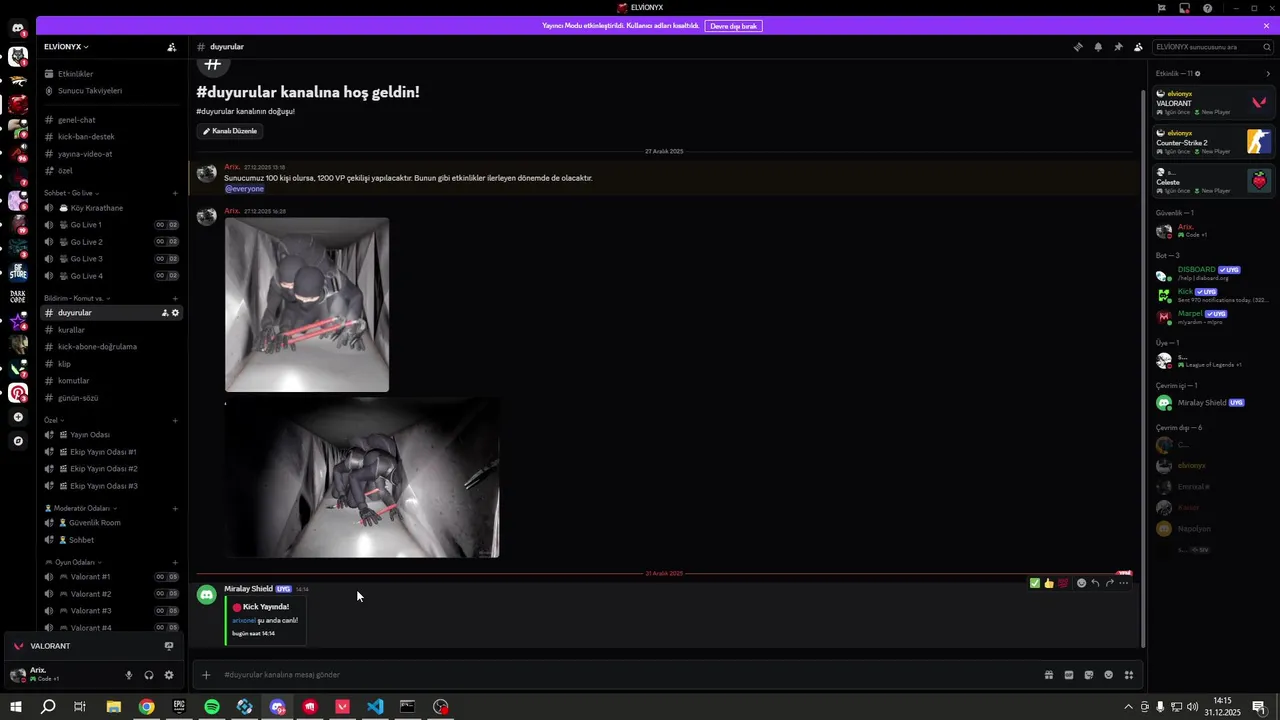Click the Kanalı Düzenle button
The image size is (1280, 720).
tap(230, 131)
